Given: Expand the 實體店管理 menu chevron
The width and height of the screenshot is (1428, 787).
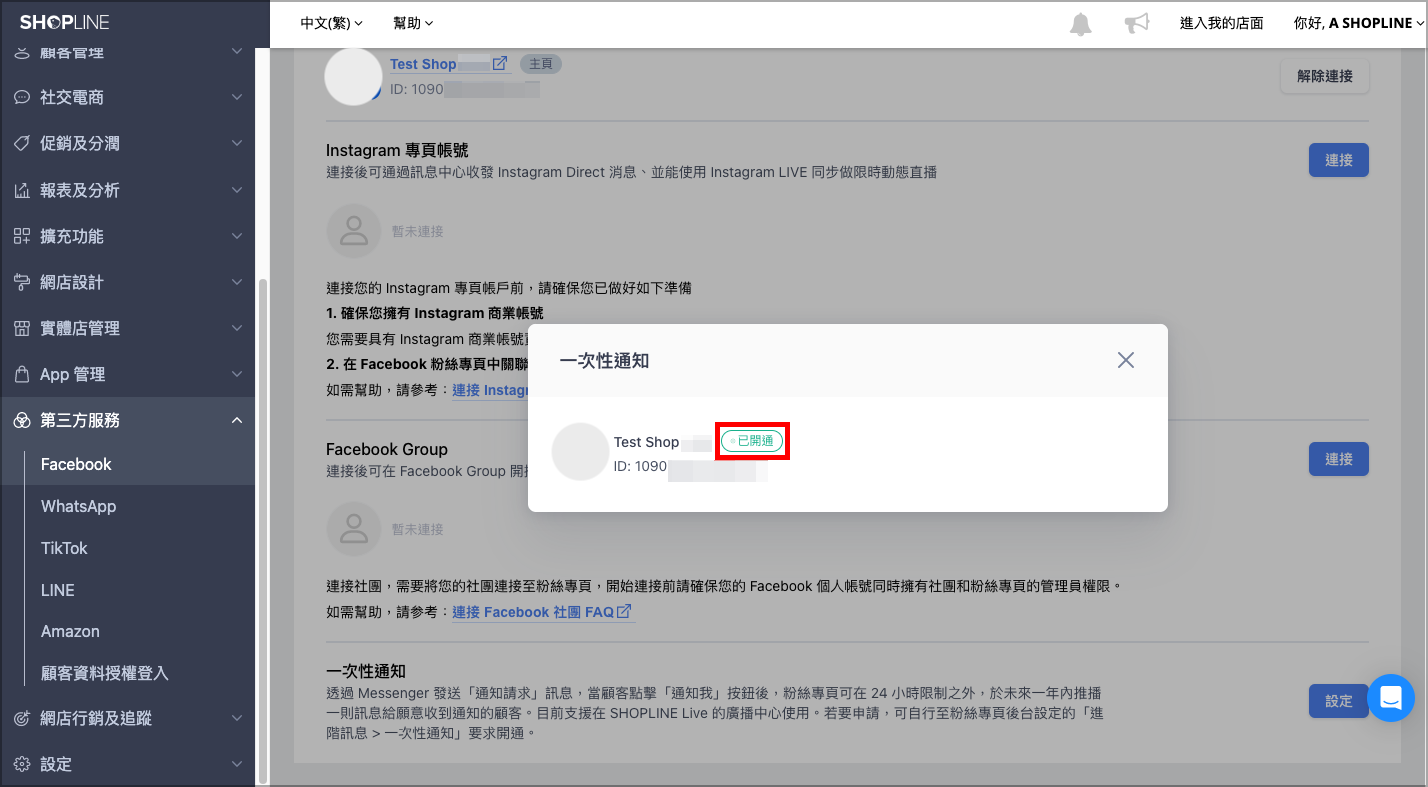Looking at the screenshot, I should point(237,328).
